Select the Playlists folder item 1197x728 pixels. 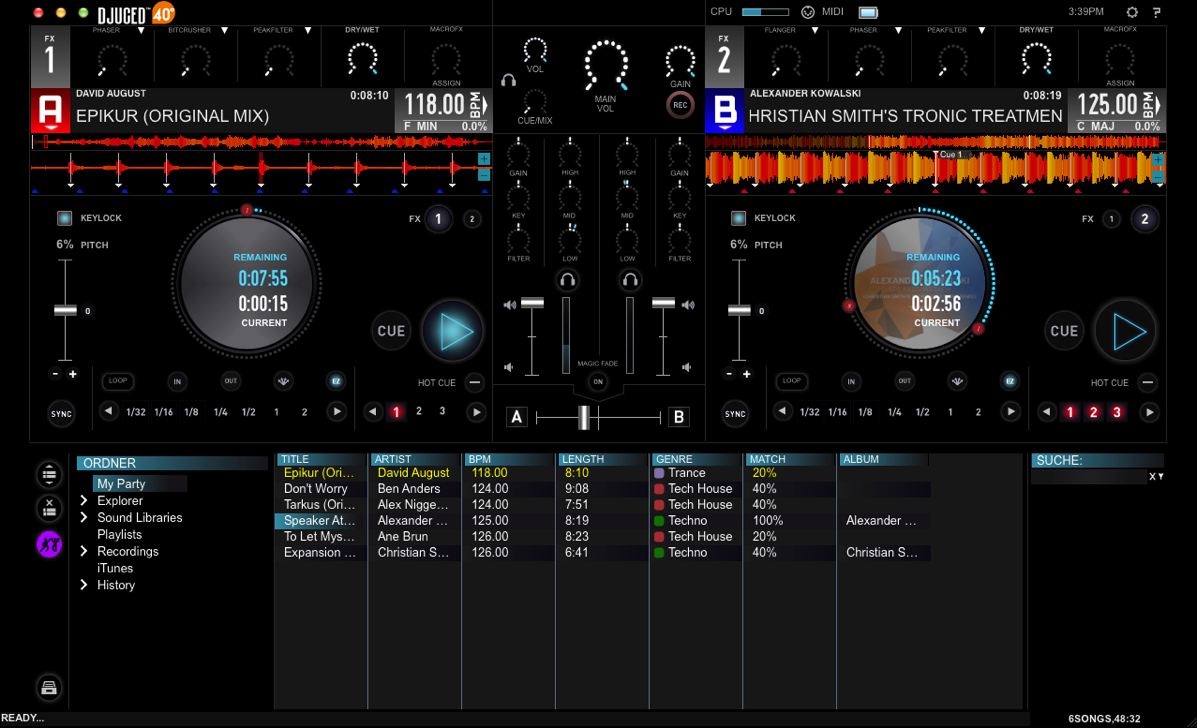tap(119, 535)
